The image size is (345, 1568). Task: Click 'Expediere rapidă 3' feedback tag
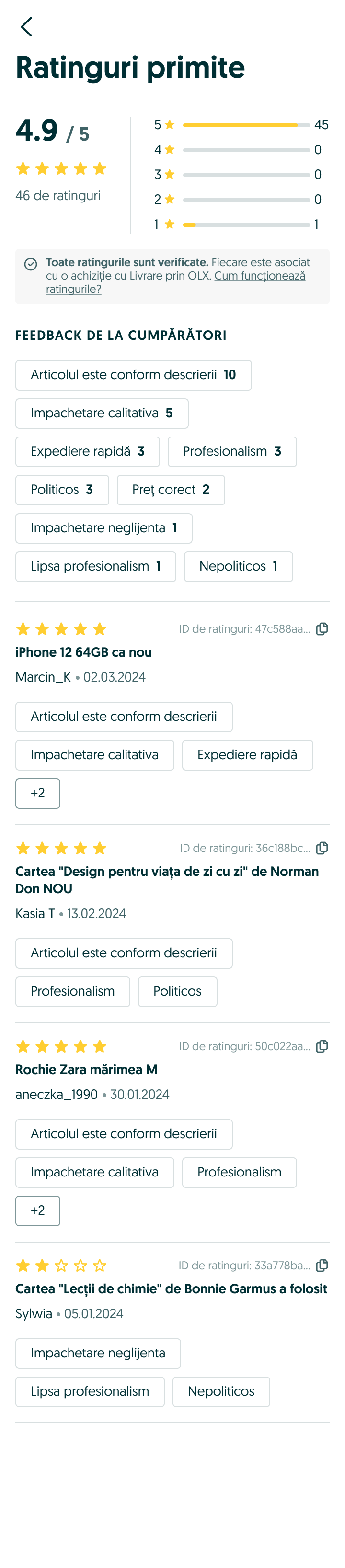pos(88,452)
